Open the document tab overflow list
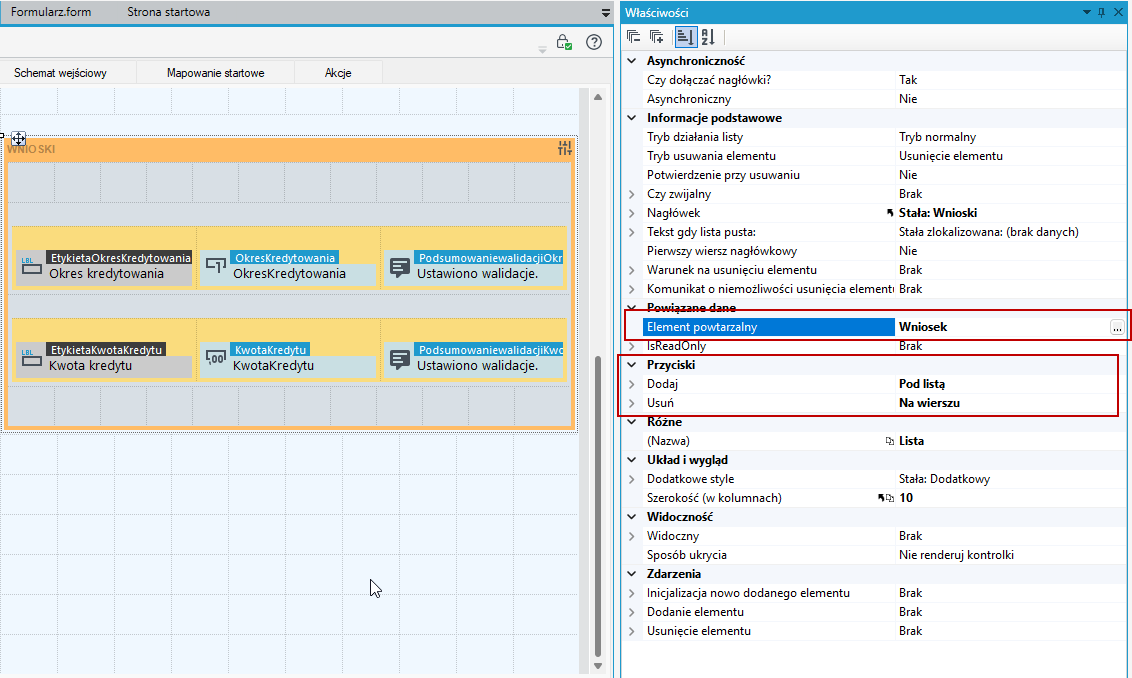This screenshot has height=678, width=1132. coord(606,12)
